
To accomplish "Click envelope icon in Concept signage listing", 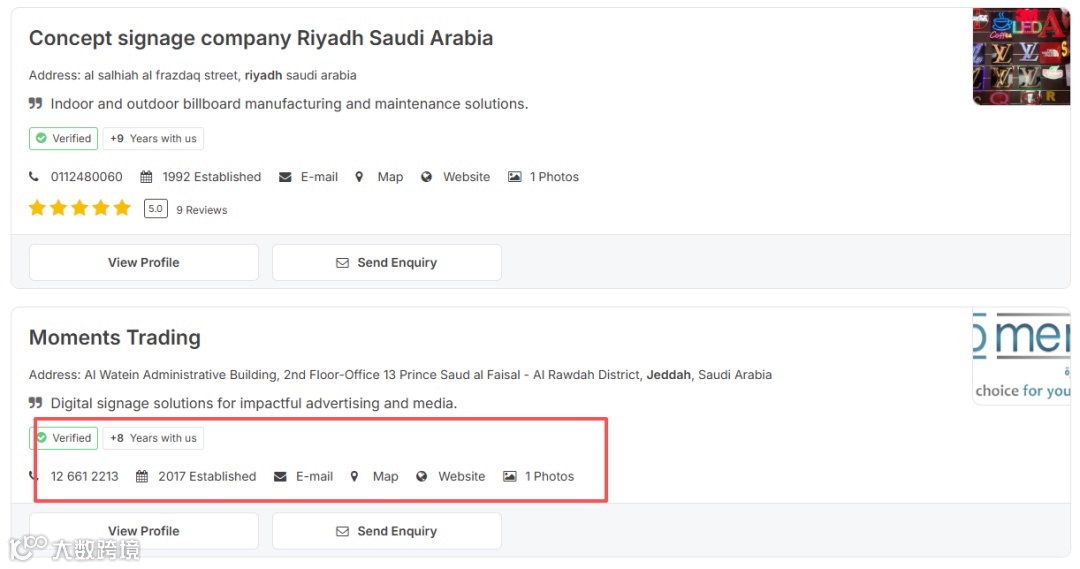I will tap(285, 177).
